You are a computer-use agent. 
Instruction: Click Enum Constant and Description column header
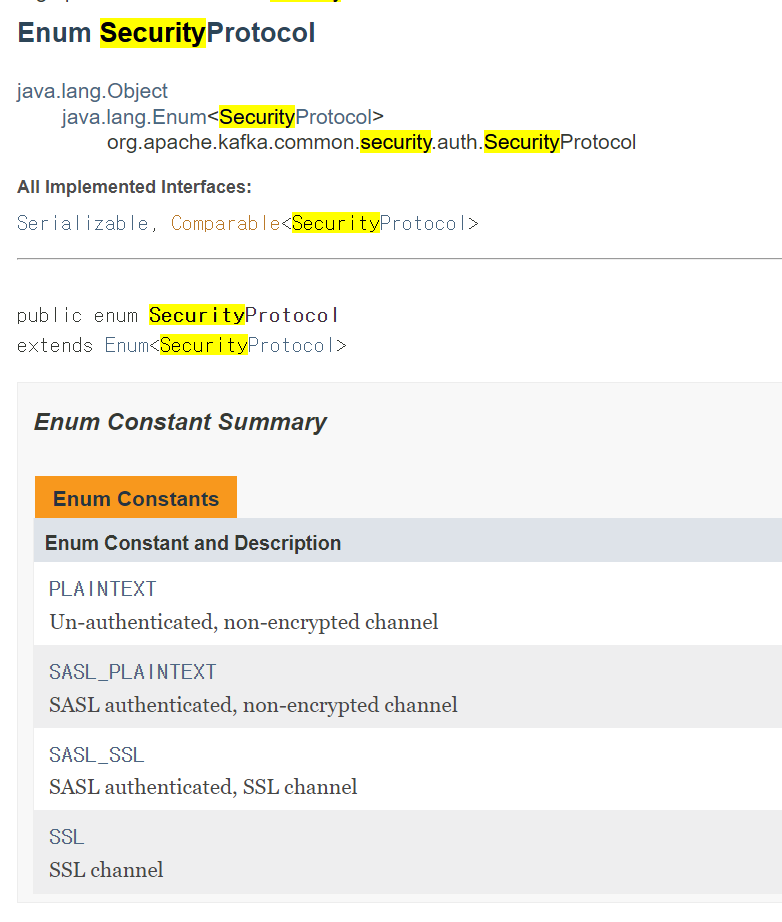pyautogui.click(x=193, y=543)
